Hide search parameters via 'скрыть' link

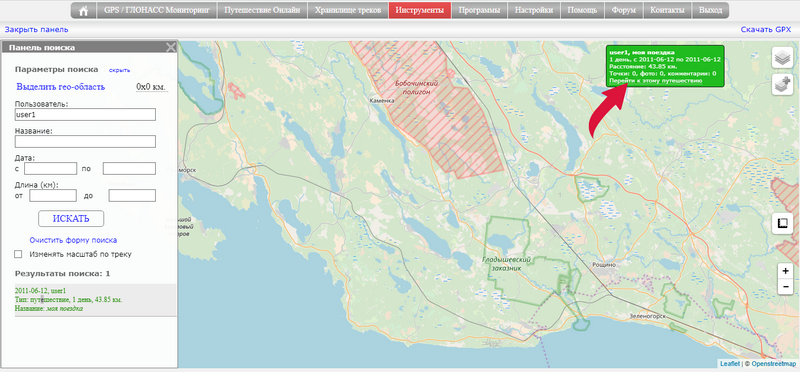[x=119, y=70]
